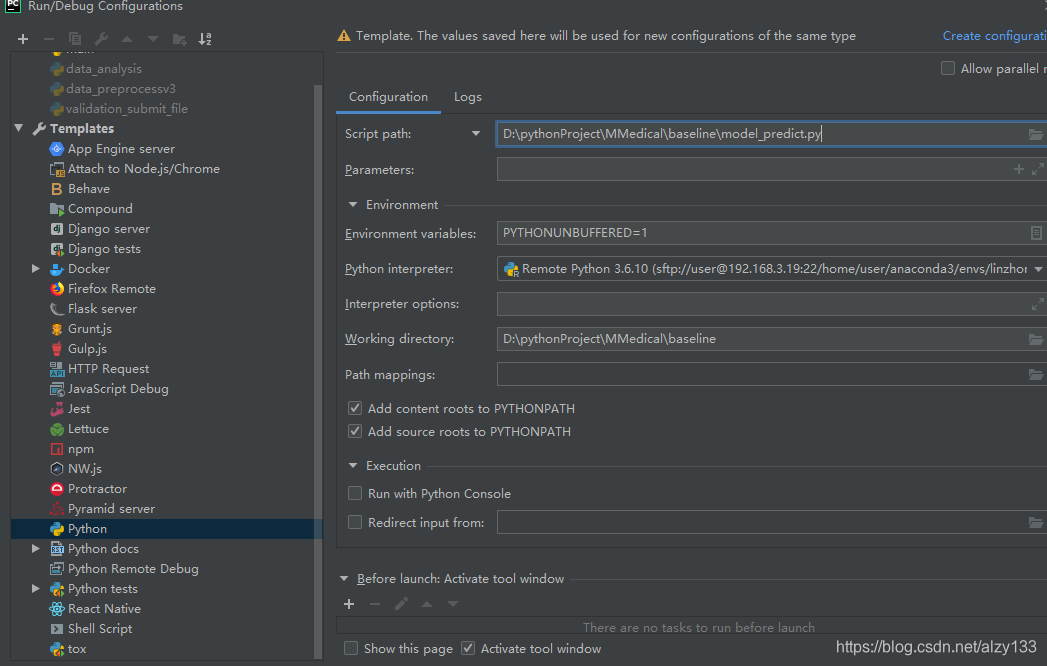Enable Run with Python Console

click(x=355, y=494)
